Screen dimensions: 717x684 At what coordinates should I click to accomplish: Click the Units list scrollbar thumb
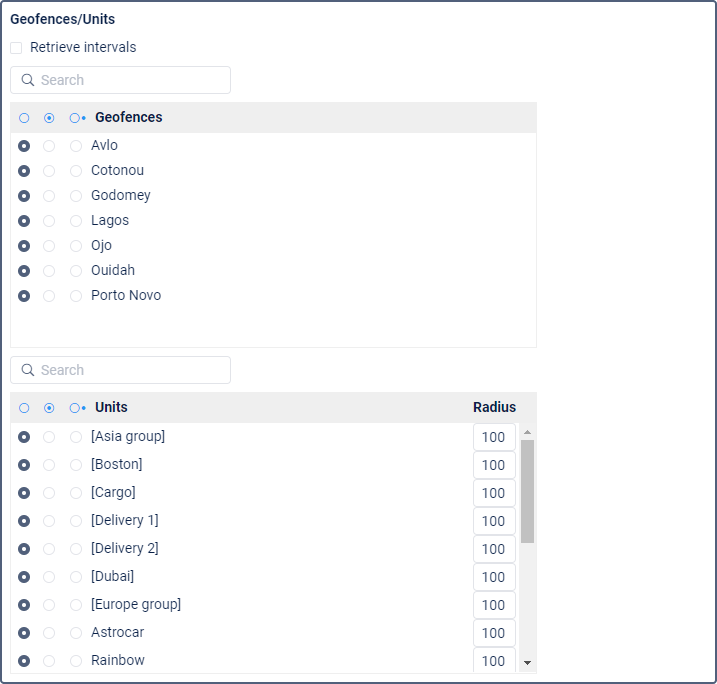tap(527, 492)
